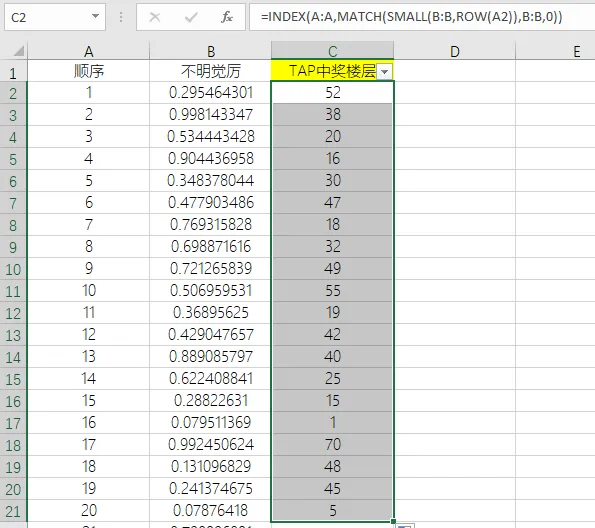Select row 10 header
595x528 pixels.
(13, 270)
